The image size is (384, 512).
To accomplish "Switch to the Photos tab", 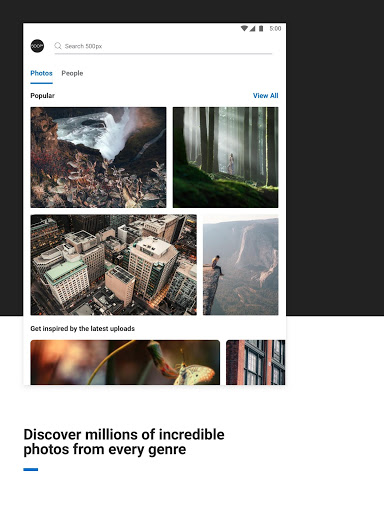I will [x=41, y=73].
